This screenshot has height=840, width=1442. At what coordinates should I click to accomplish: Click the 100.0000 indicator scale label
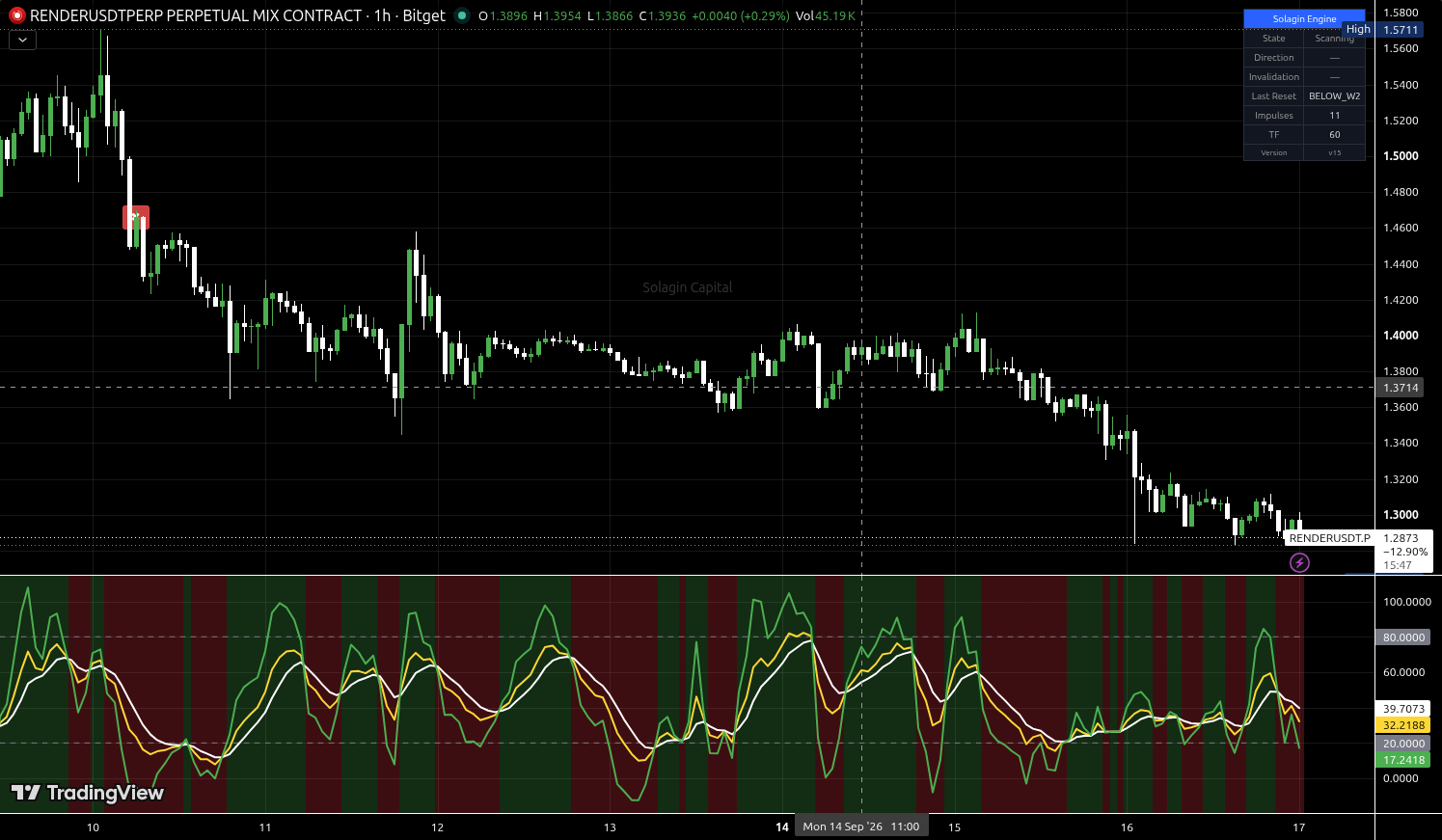coord(1407,602)
